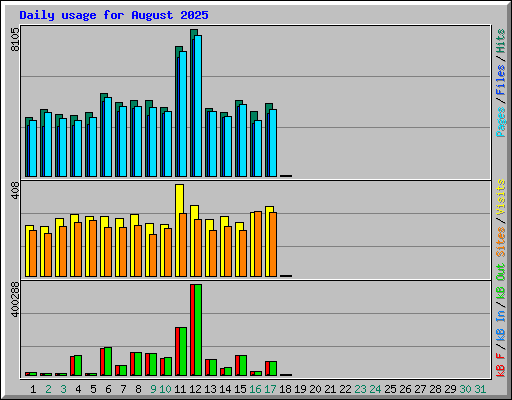512x400 pixels.
Task: Click the Files legend label
Action: (501, 79)
